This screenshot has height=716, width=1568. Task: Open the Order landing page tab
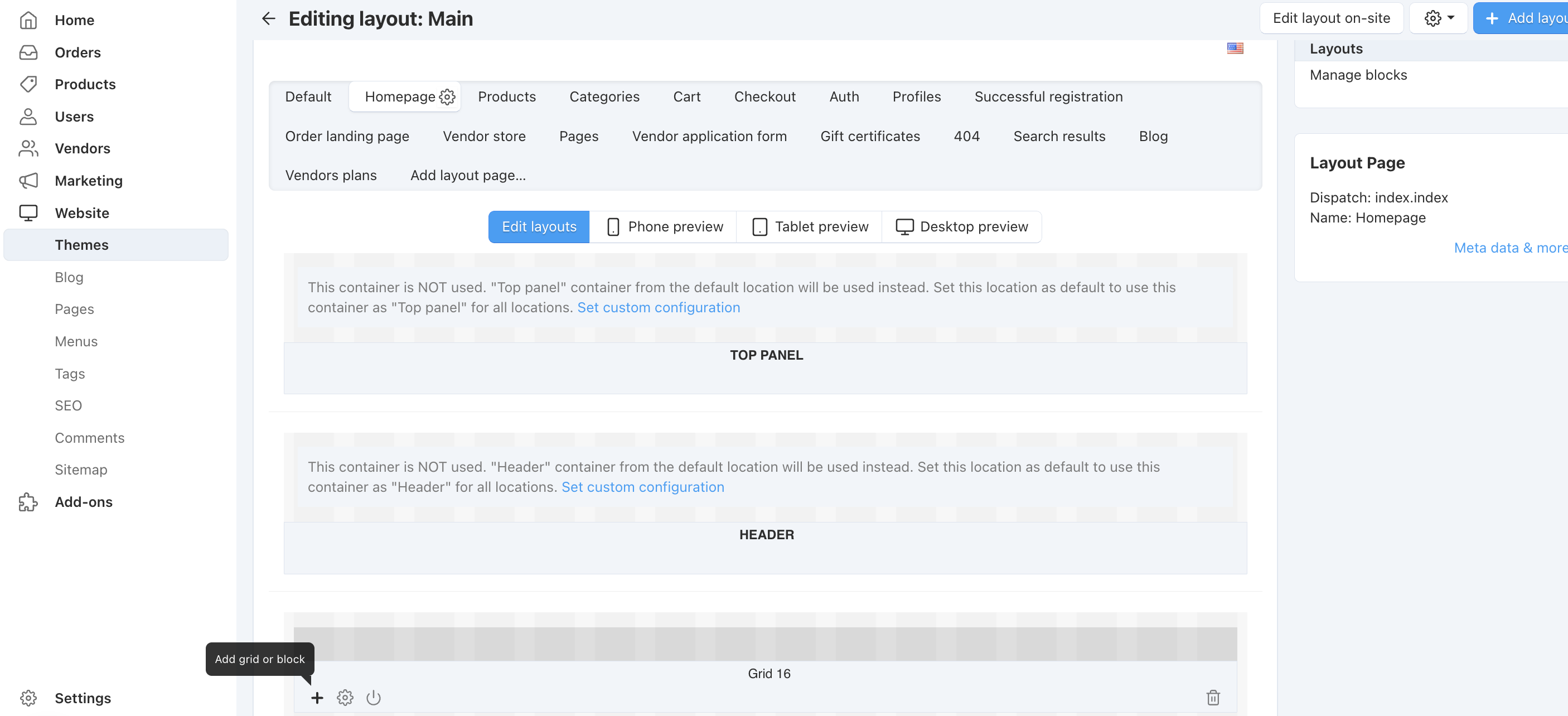click(347, 137)
